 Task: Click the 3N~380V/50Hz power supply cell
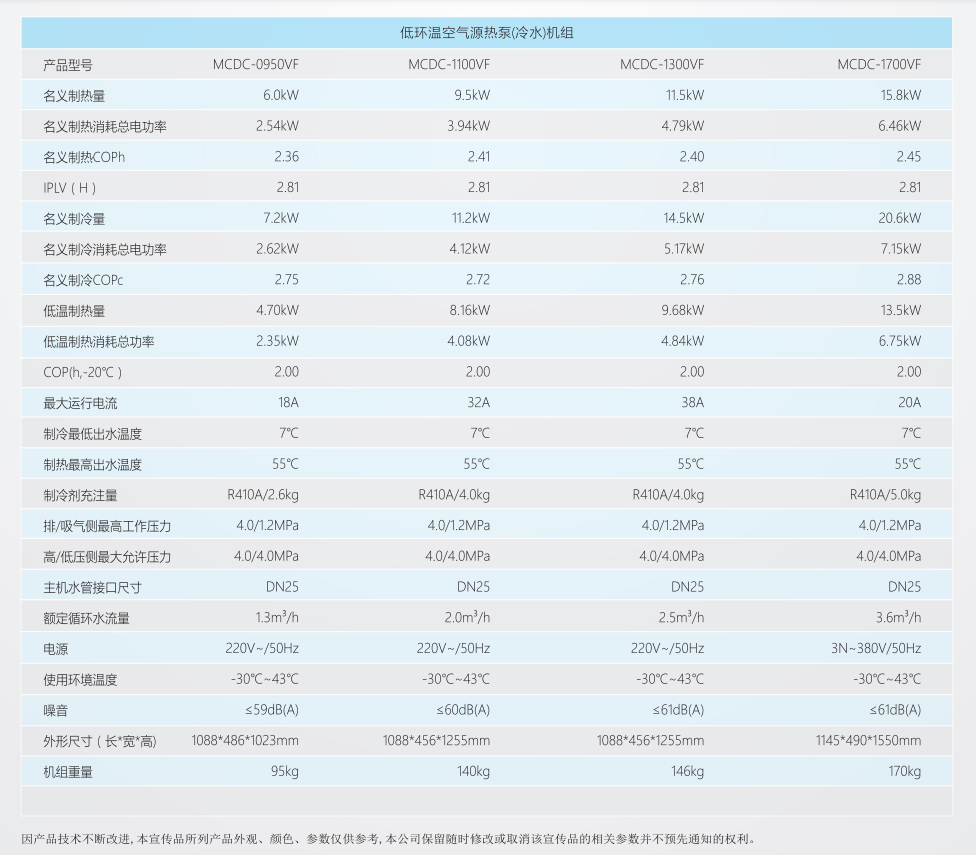875,649
